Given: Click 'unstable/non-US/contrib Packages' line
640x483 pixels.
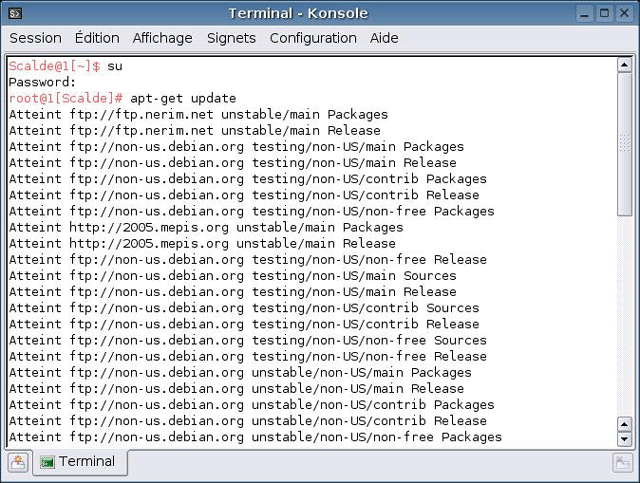Looking at the screenshot, I should (252, 405).
